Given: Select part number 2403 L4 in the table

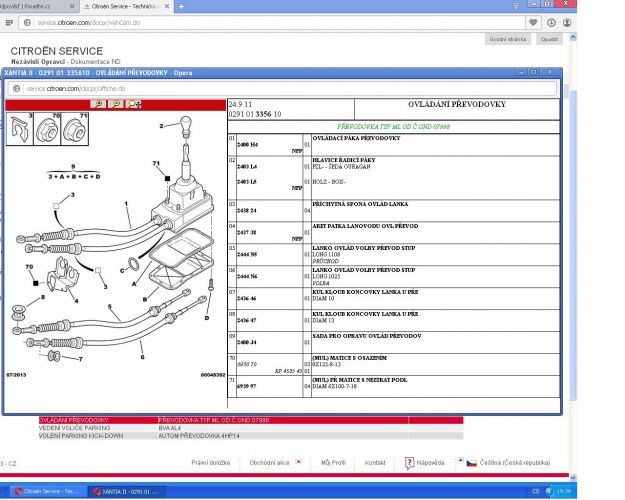Looking at the screenshot, I should (247, 167).
